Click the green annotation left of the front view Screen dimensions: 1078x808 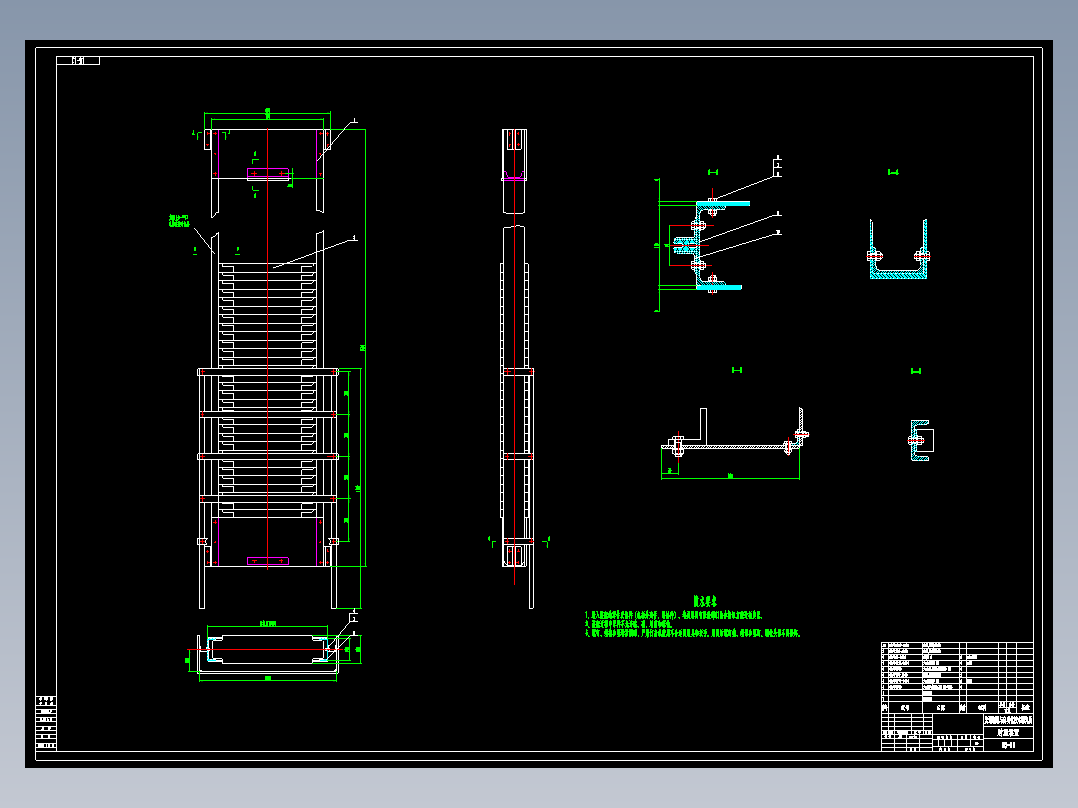pyautogui.click(x=179, y=220)
